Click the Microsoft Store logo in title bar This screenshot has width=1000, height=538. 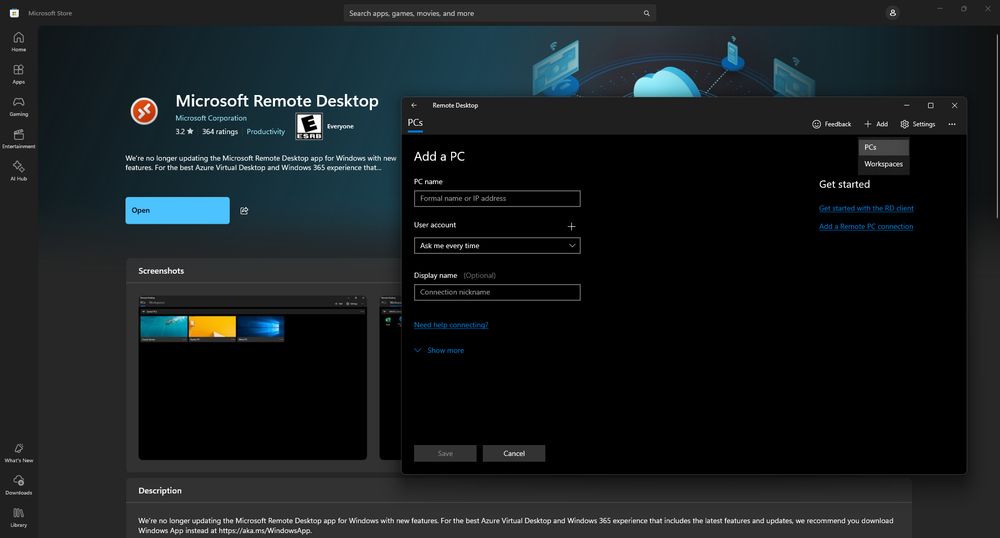(x=14, y=13)
